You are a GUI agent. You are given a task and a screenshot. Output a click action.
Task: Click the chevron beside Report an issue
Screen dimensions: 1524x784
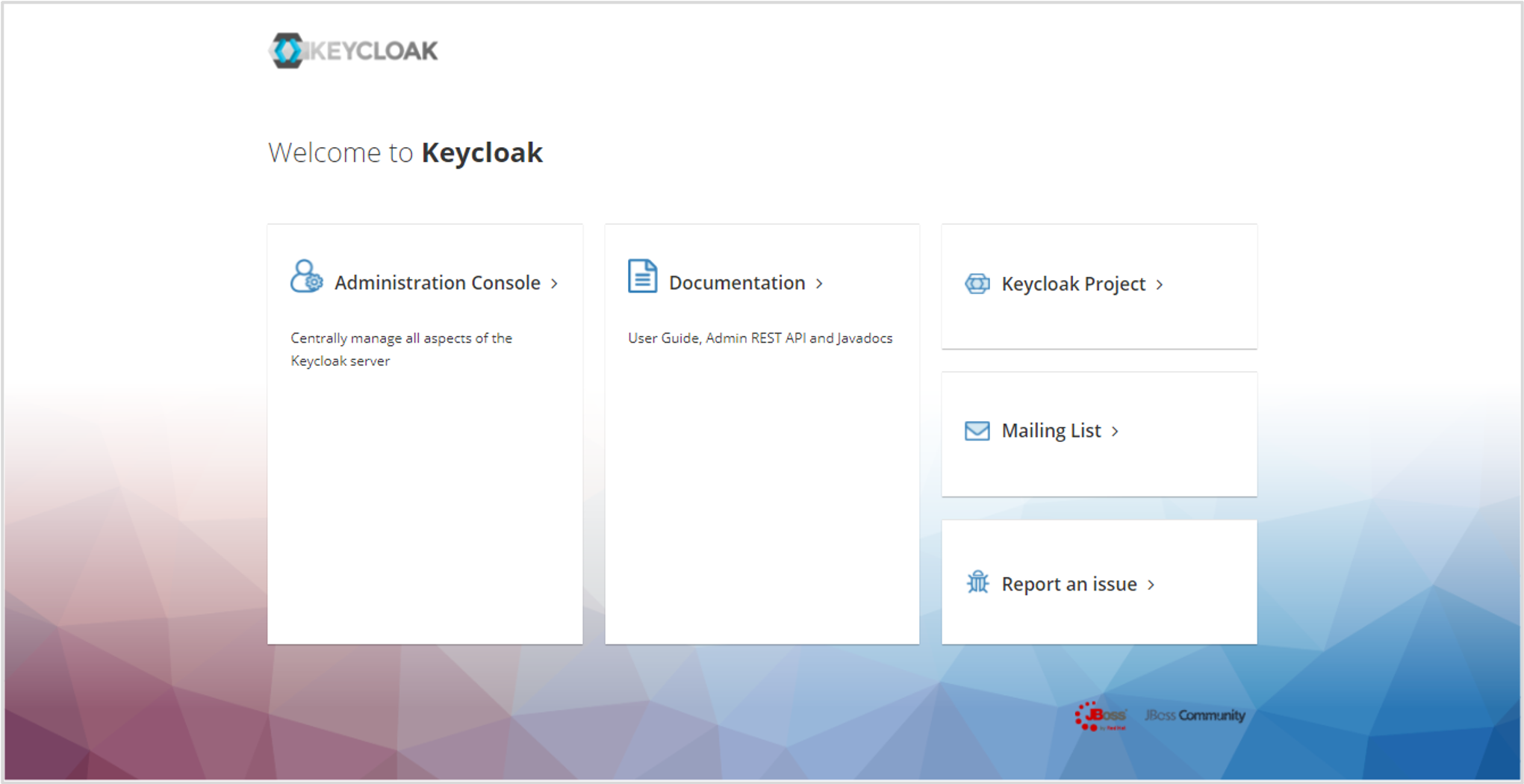(1151, 585)
